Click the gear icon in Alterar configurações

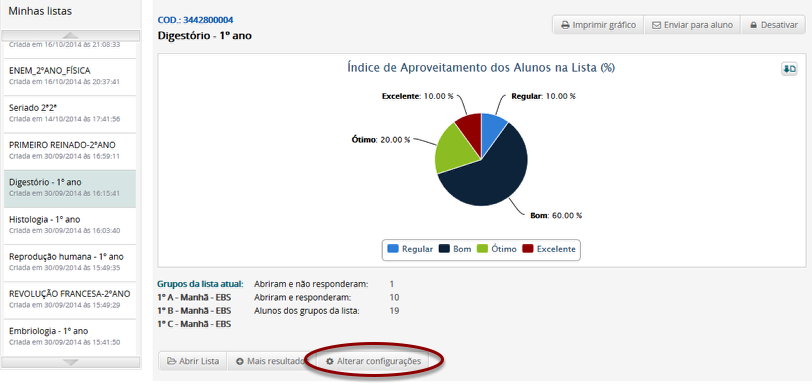329,361
